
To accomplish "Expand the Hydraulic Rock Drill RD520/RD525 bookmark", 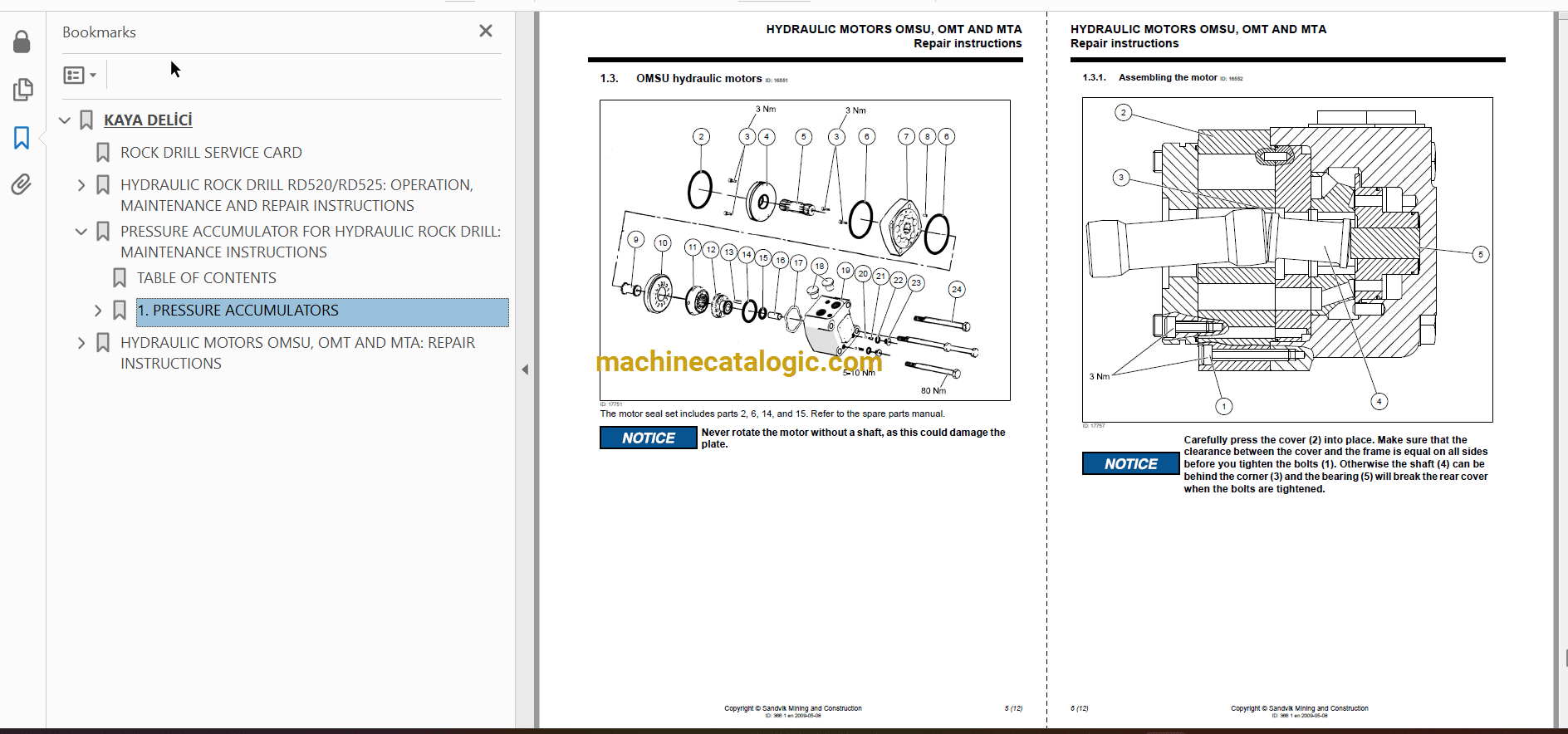I will coord(81,185).
